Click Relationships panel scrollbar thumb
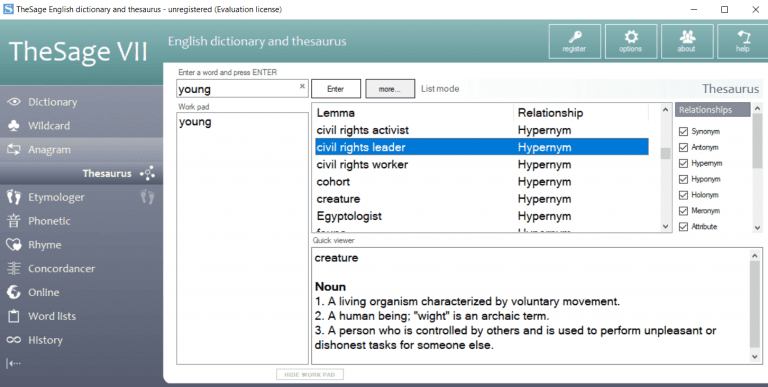 point(757,141)
